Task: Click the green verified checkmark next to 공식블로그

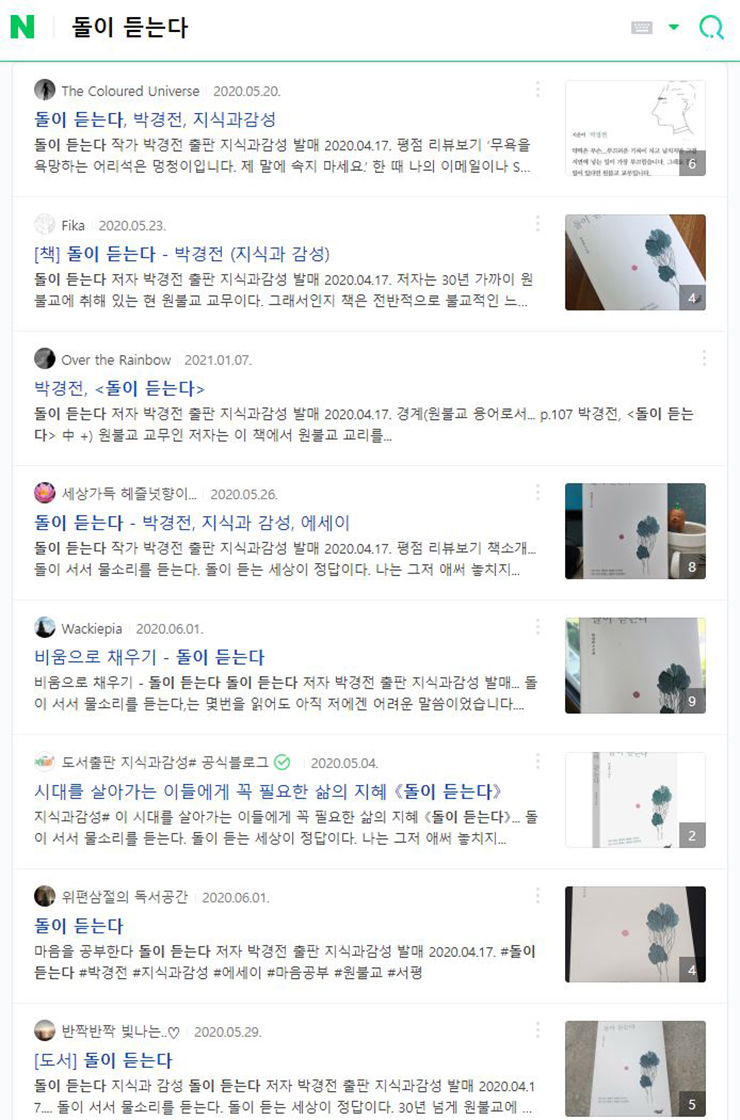Action: [x=282, y=762]
